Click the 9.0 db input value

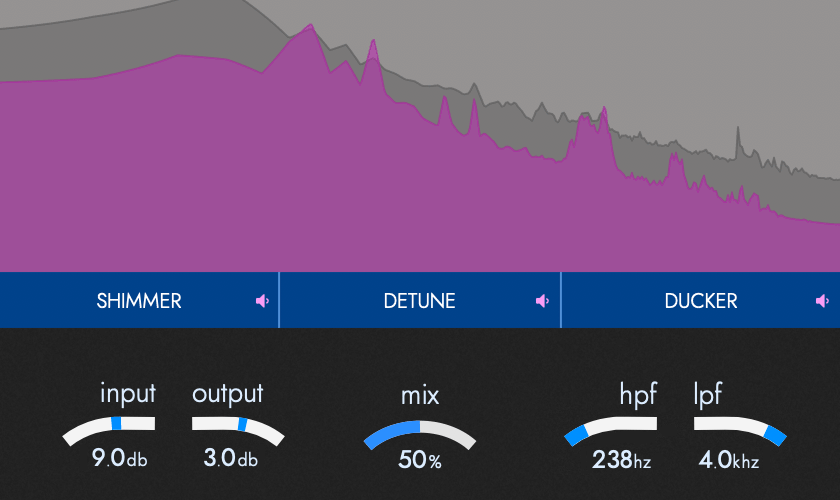119,458
